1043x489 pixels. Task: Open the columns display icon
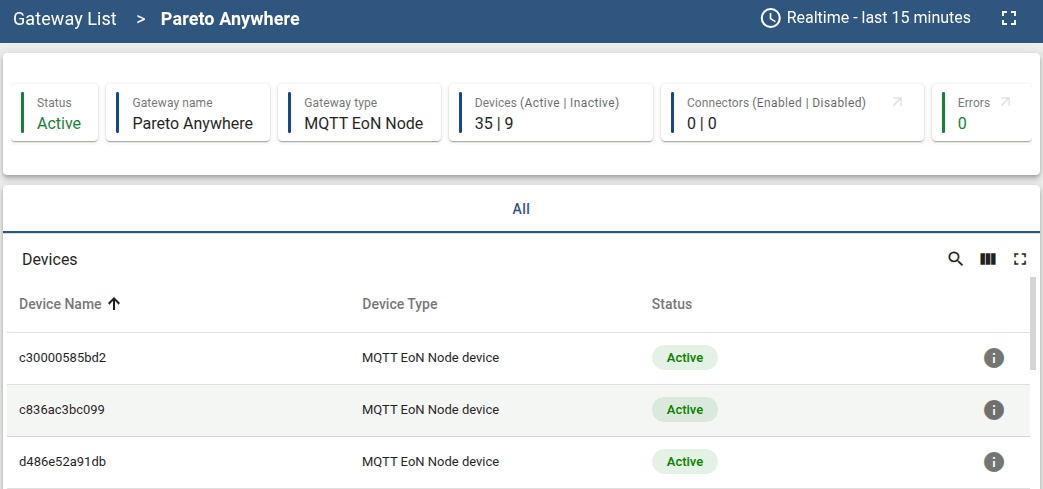(x=988, y=259)
